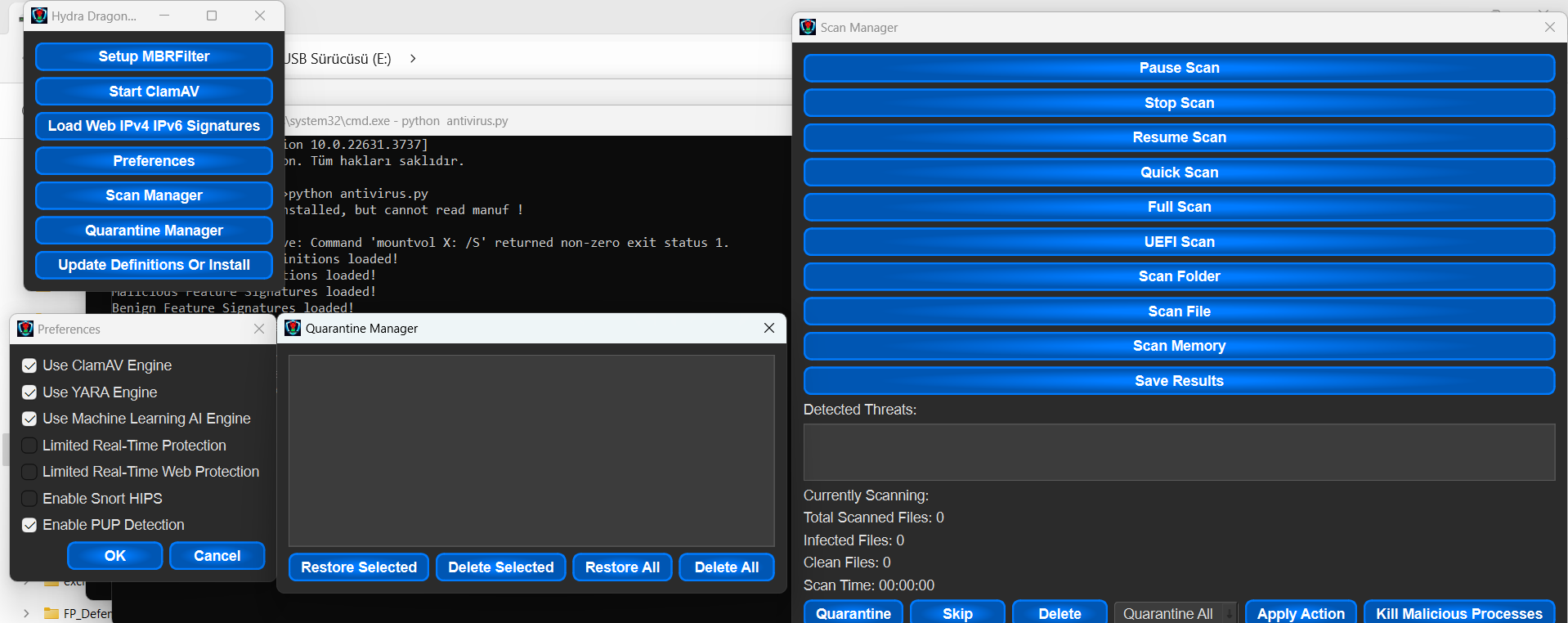Click the empty quarantine list area
1568x623 pixels.
pyautogui.click(x=531, y=450)
